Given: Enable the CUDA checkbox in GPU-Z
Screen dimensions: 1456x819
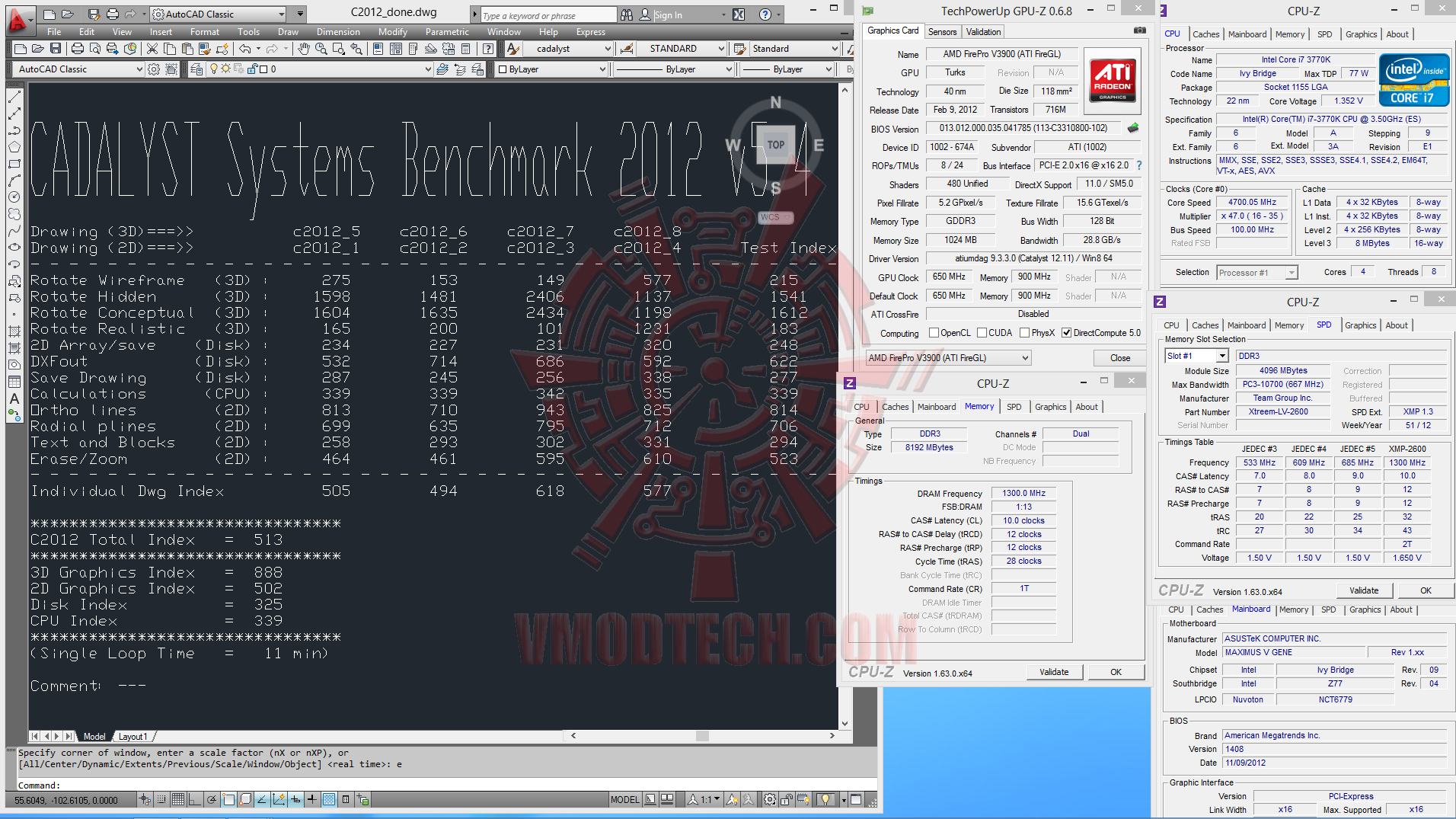Looking at the screenshot, I should pyautogui.click(x=982, y=333).
